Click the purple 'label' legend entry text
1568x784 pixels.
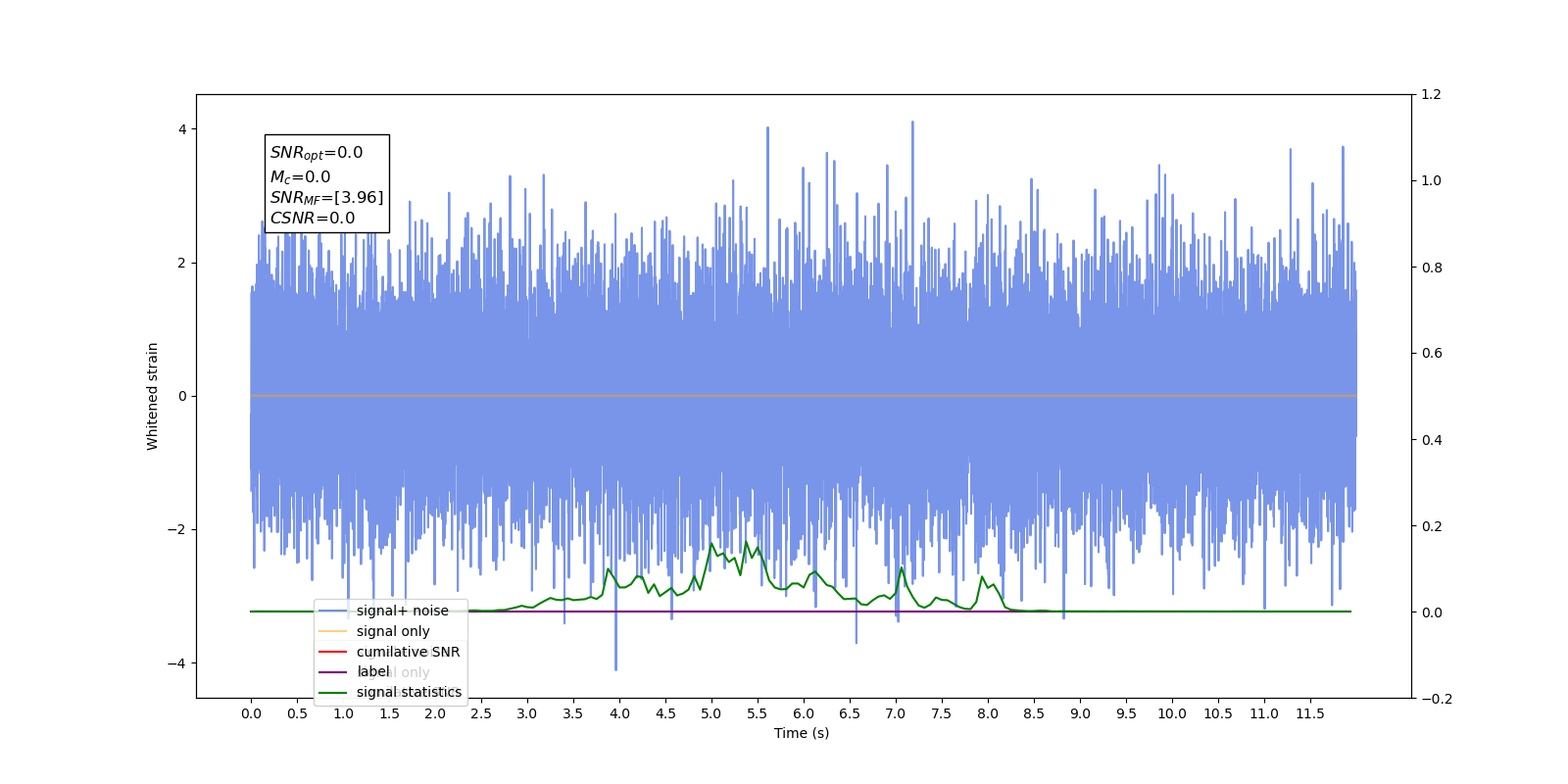(x=372, y=671)
